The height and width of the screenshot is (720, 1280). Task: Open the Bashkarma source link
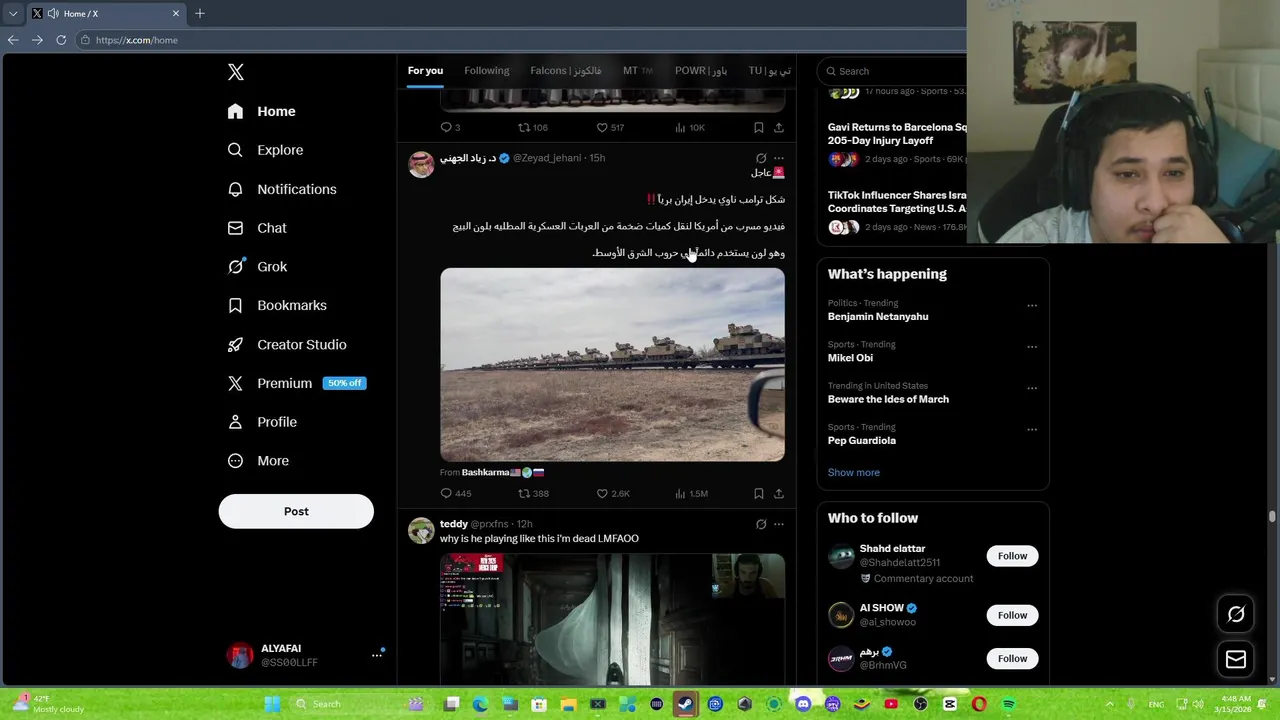coord(503,472)
